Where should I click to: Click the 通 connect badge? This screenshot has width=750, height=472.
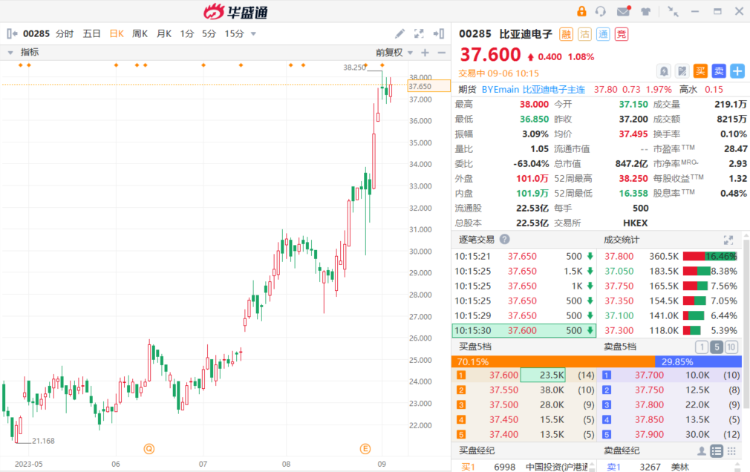tap(603, 34)
